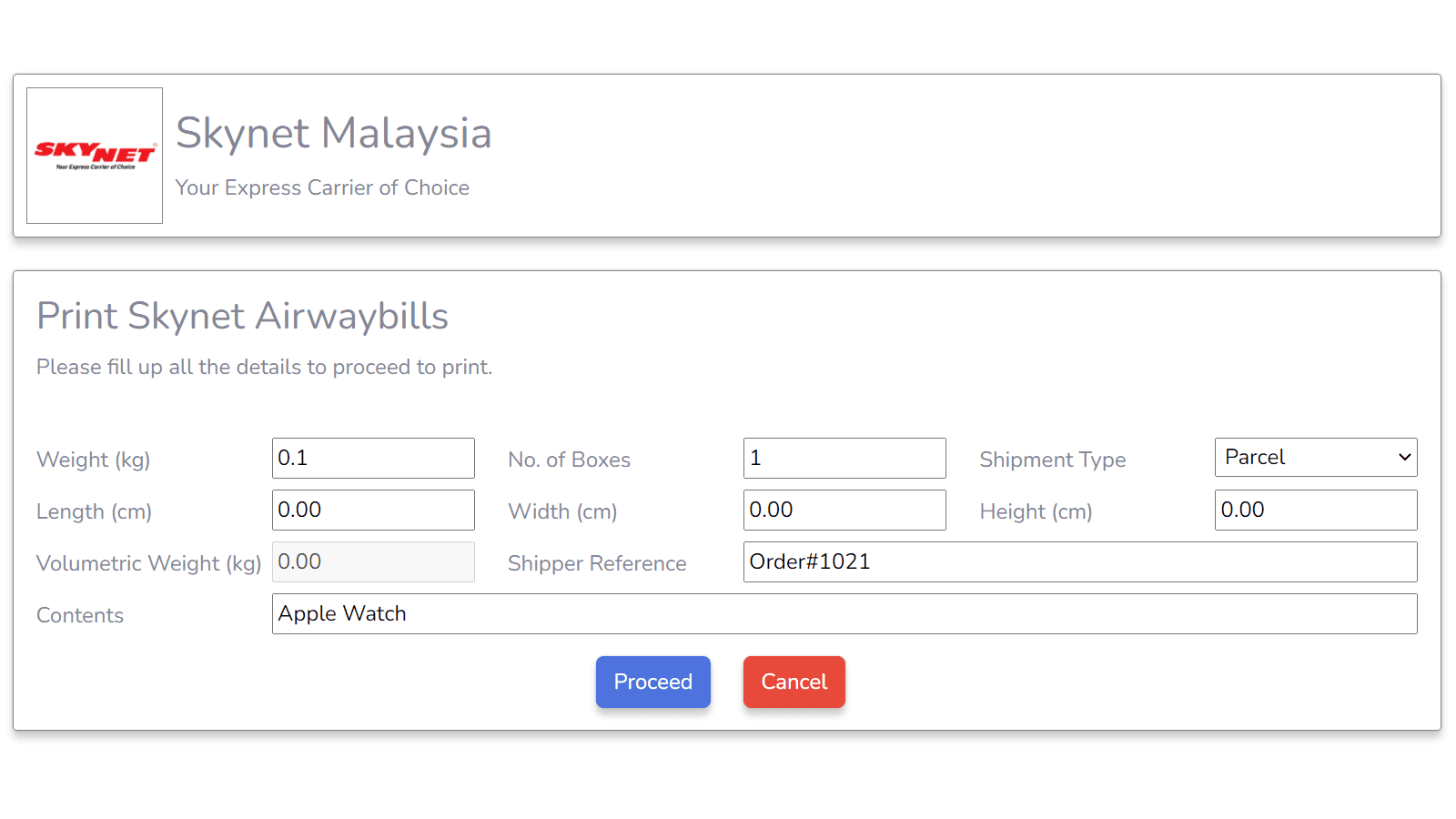Click the fill-up details instruction text
The height and width of the screenshot is (819, 1456).
(x=264, y=367)
